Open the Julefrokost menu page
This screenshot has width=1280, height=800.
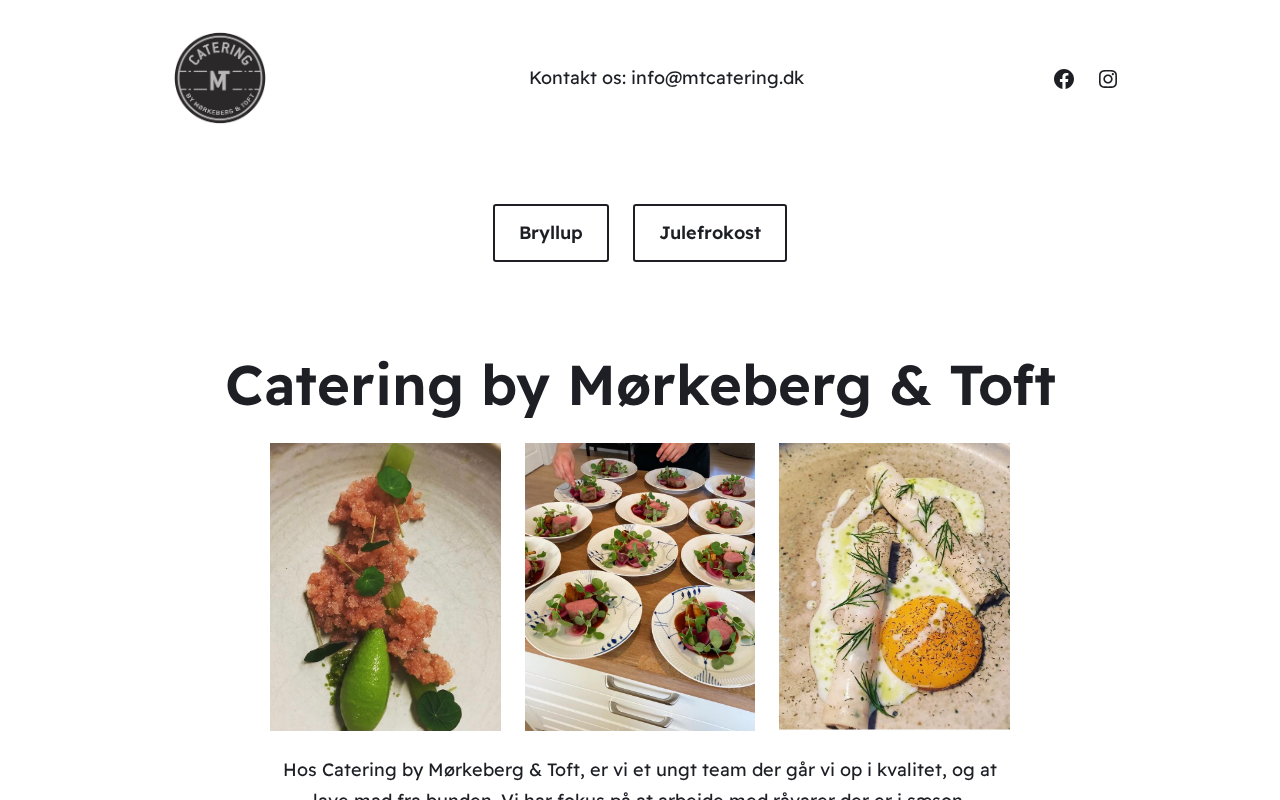click(x=710, y=233)
